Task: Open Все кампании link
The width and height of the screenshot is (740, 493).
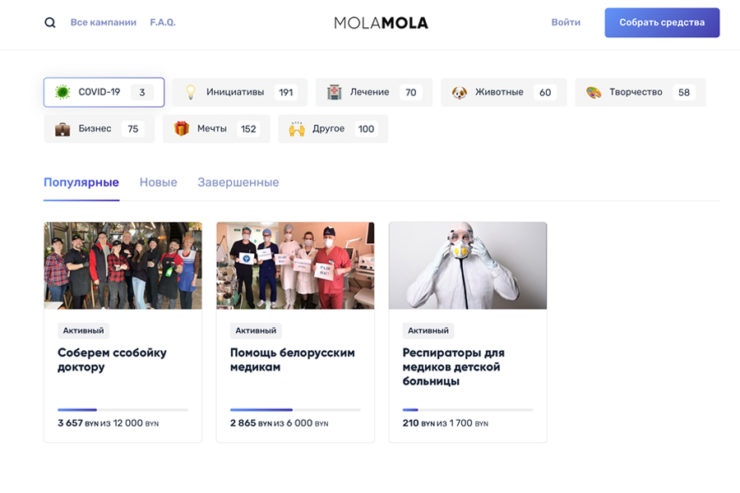Action: [103, 22]
